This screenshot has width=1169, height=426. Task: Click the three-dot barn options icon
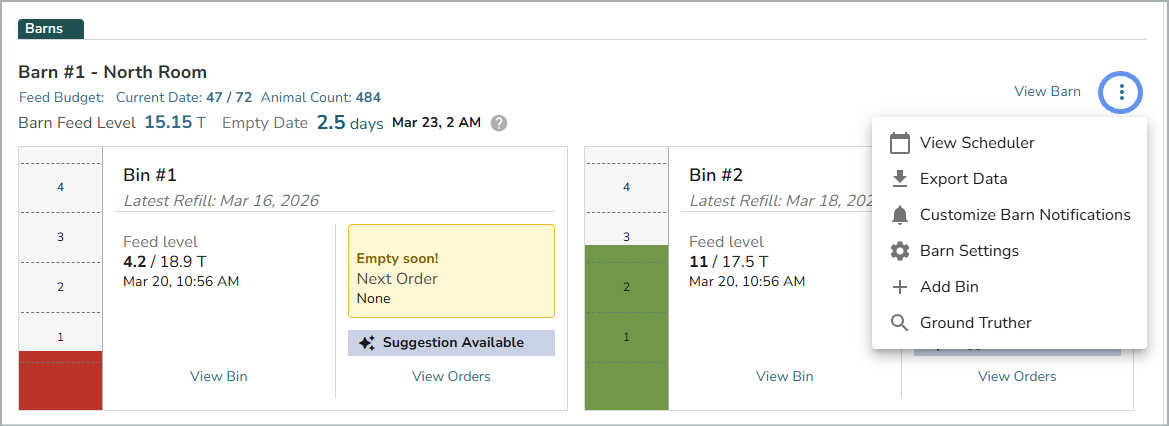pyautogui.click(x=1122, y=92)
